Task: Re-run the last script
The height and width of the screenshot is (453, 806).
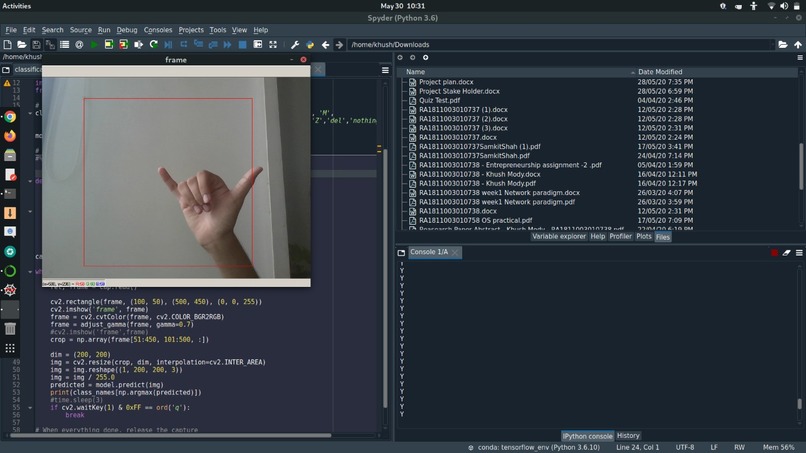Action: (153, 45)
